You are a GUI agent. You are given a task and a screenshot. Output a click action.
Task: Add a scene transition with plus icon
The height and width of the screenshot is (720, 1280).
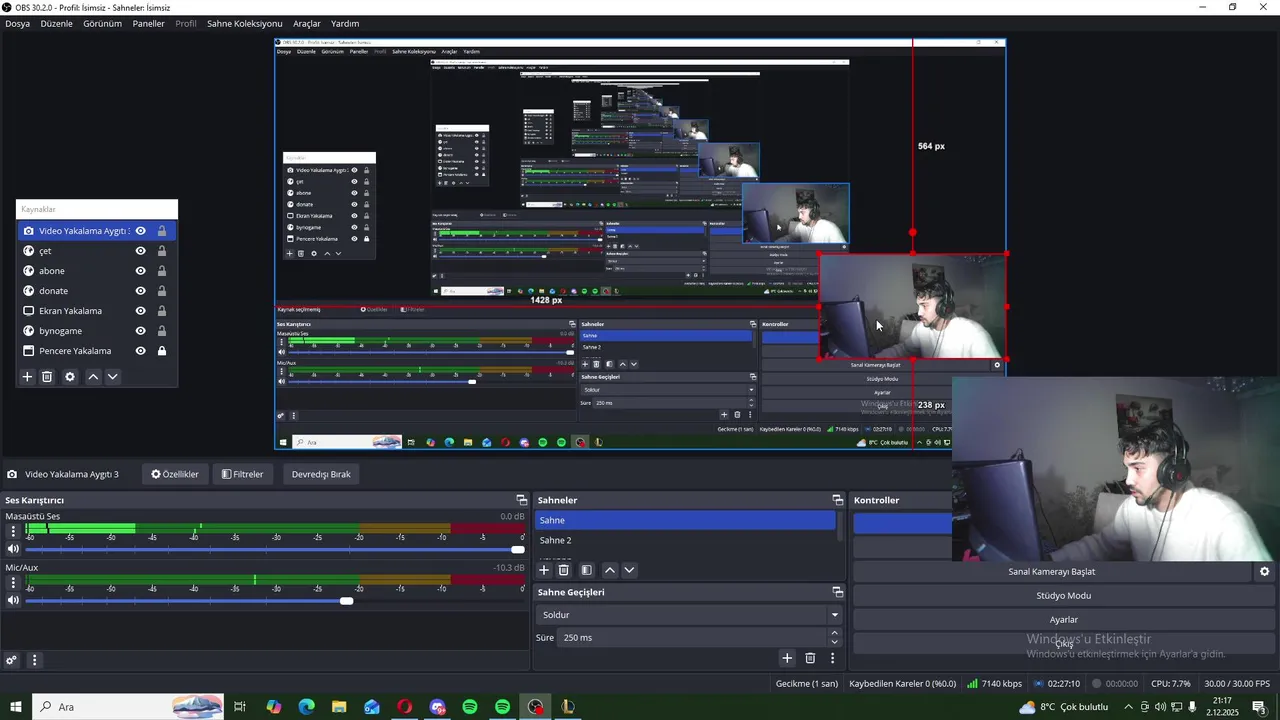pyautogui.click(x=787, y=658)
